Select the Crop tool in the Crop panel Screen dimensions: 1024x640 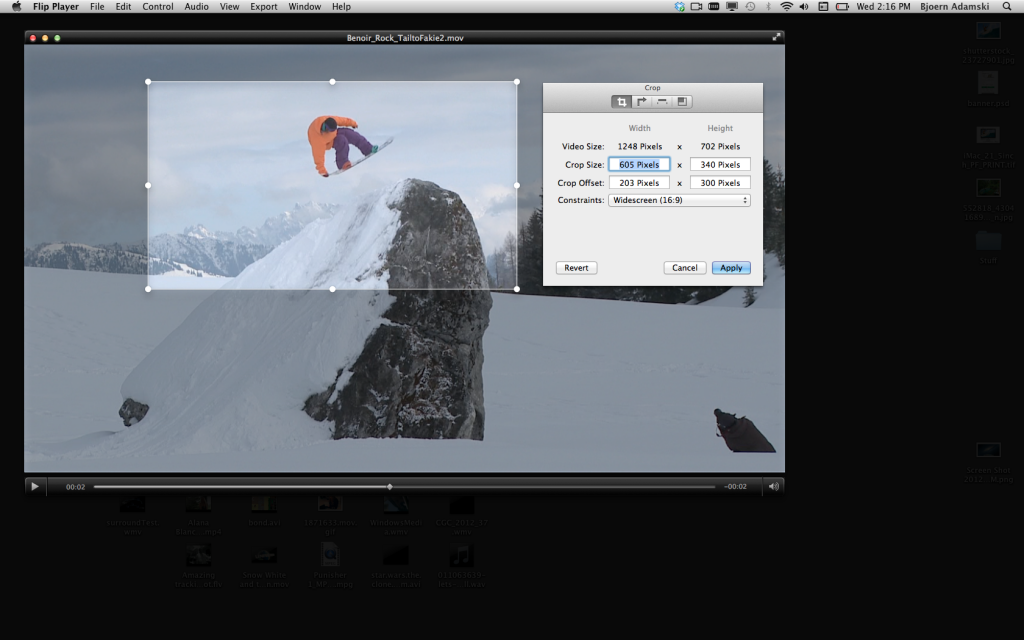(621, 100)
